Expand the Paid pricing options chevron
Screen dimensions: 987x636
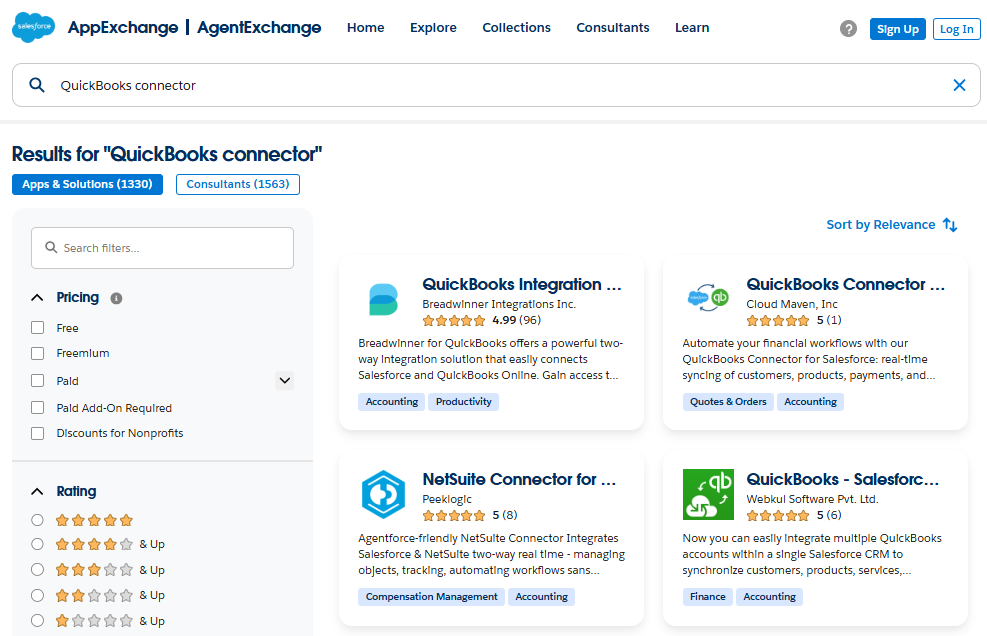coord(285,380)
